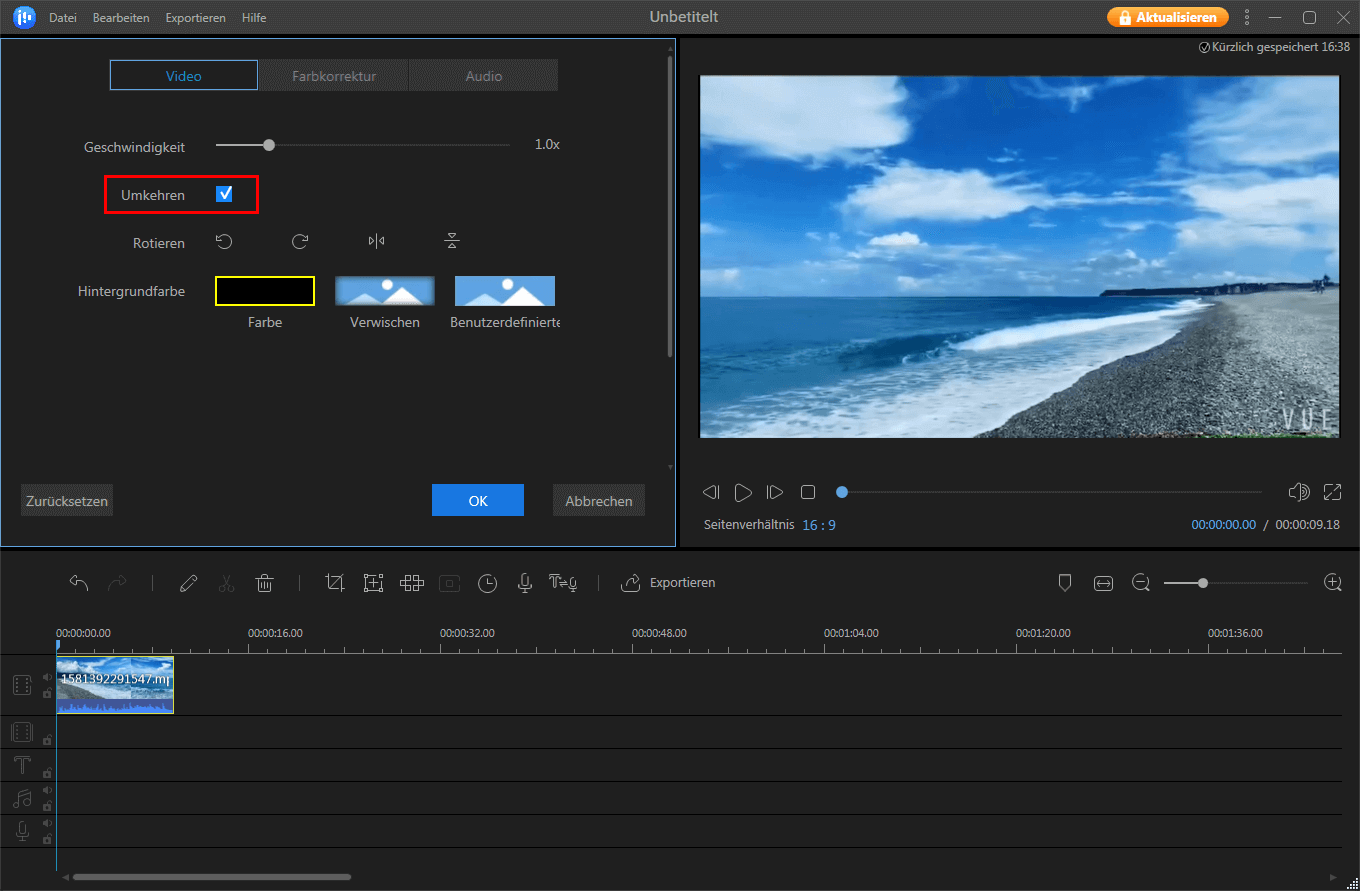Screen dimensions: 1360x891
Task: Click the delete trash can icon
Action: [265, 583]
